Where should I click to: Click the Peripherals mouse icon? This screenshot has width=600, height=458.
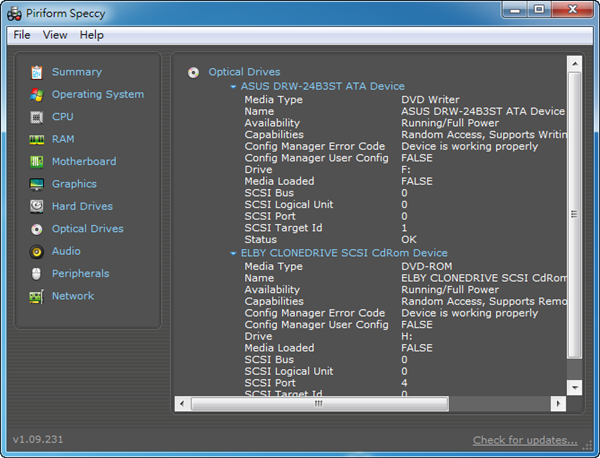click(37, 274)
